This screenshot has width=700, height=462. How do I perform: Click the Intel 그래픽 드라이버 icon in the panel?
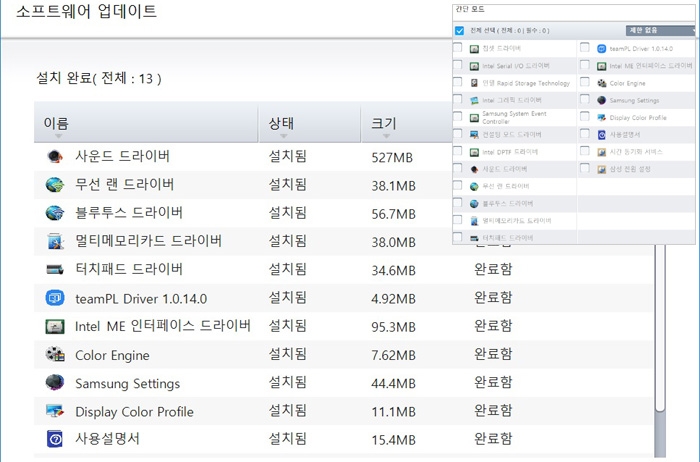tap(474, 100)
